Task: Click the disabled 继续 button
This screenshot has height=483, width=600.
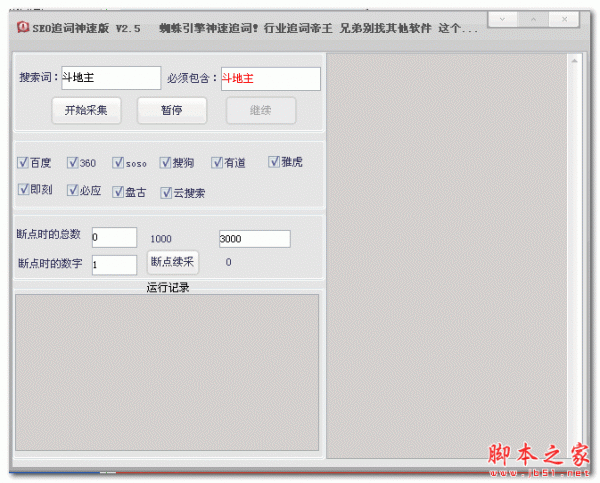Action: point(261,110)
